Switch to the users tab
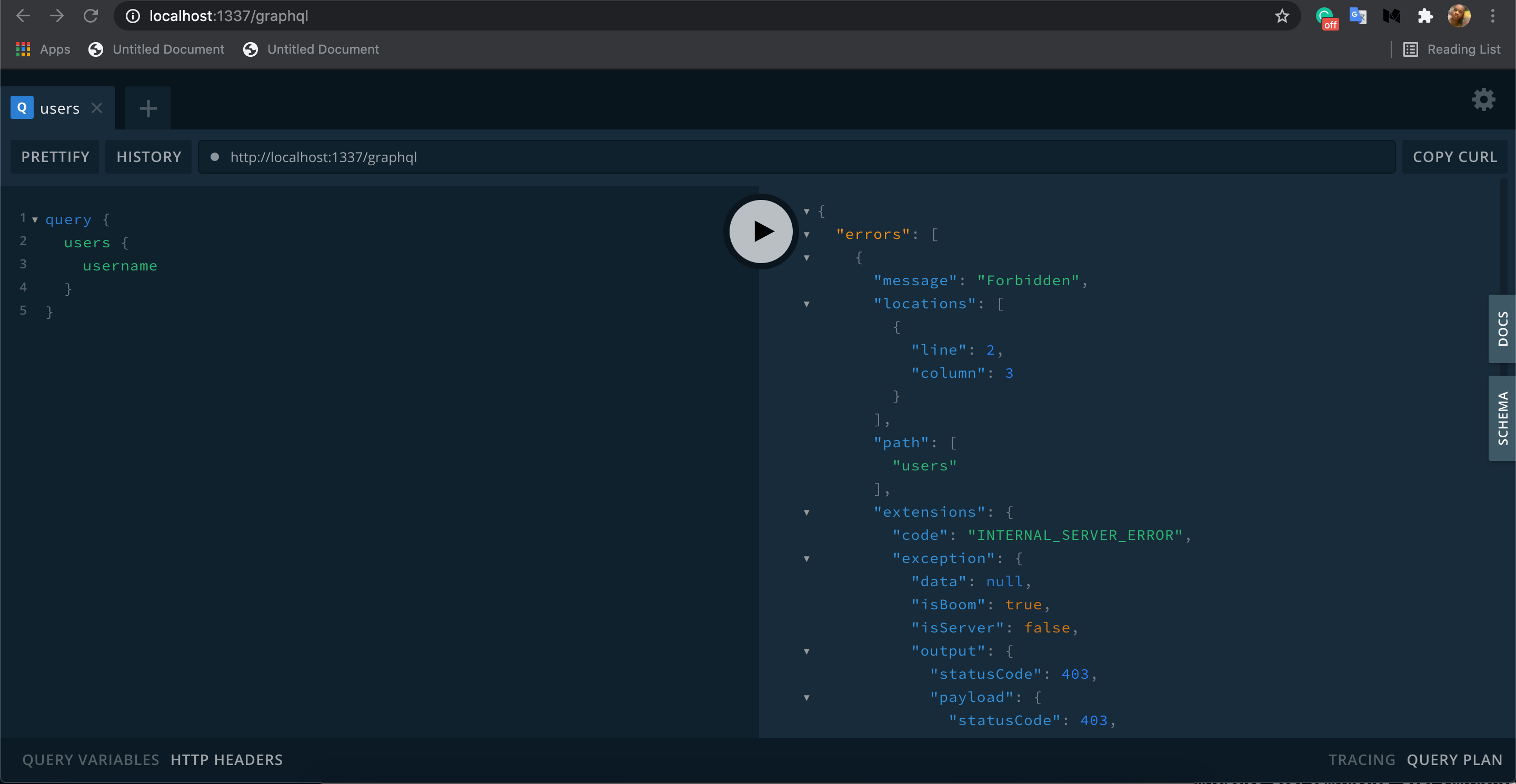1516x784 pixels. coord(59,108)
